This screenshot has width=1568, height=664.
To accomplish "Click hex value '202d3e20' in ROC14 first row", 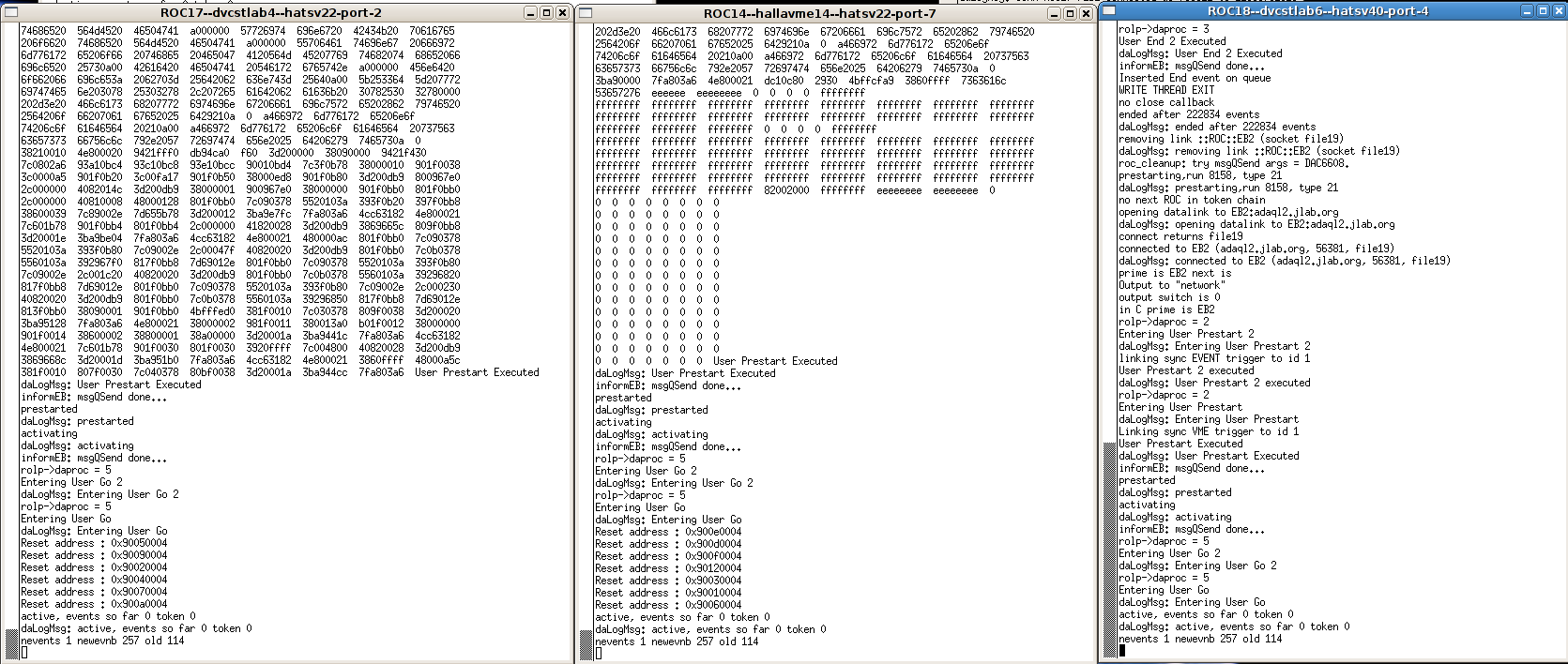I will [617, 32].
